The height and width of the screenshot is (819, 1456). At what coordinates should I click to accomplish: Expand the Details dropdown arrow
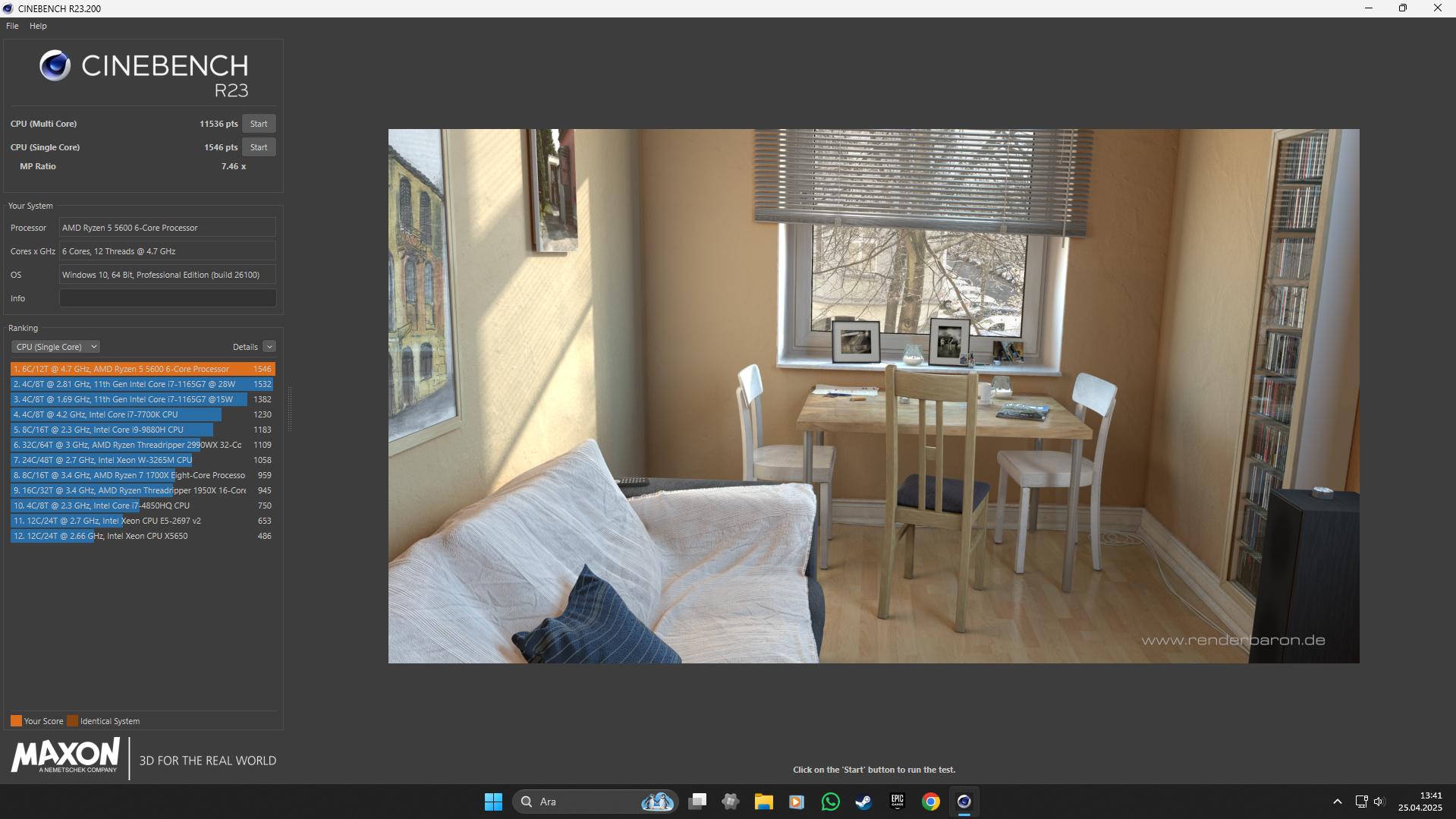click(x=269, y=347)
